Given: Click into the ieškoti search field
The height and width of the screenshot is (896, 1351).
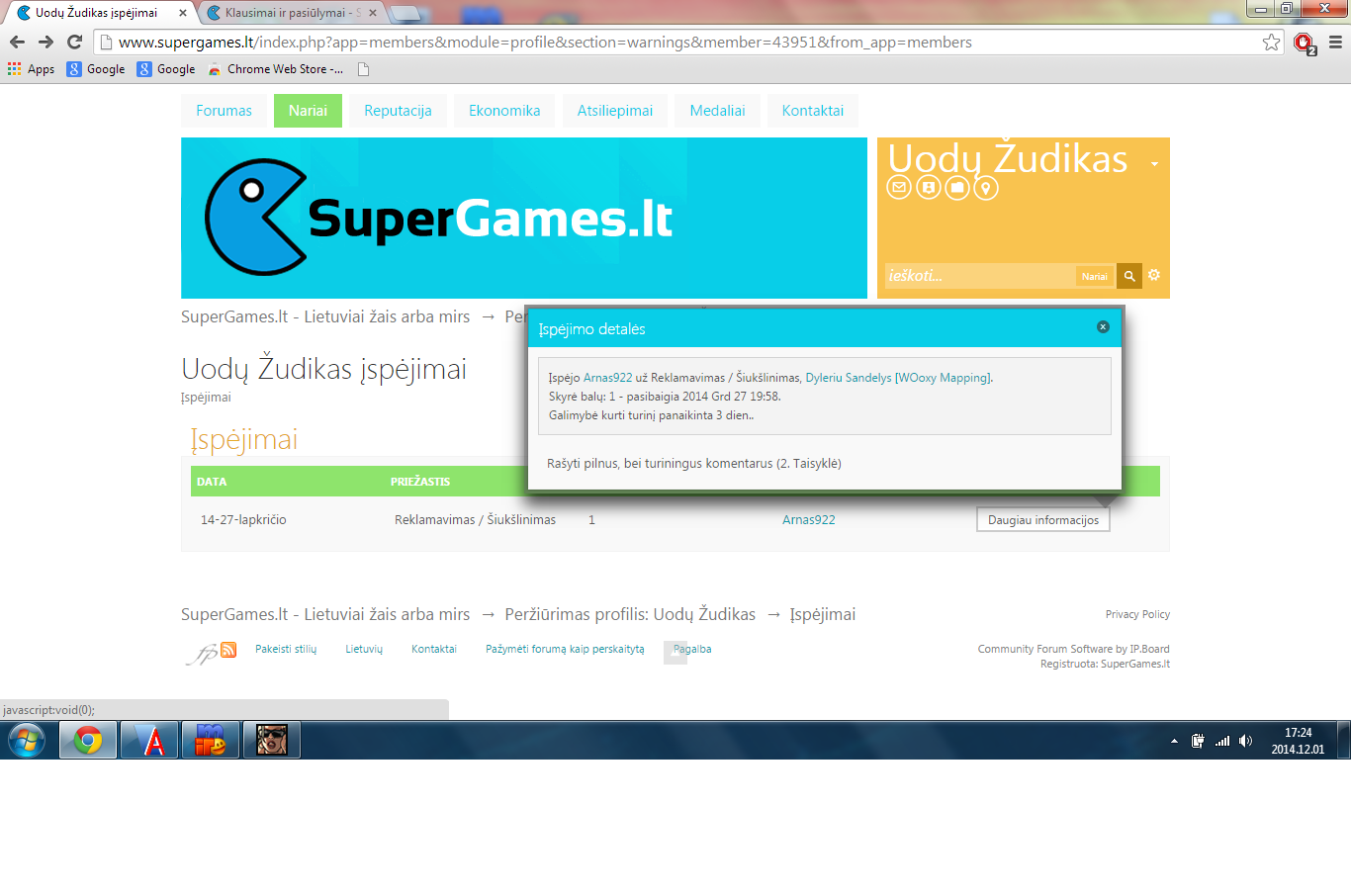Looking at the screenshot, I should click(x=979, y=276).
